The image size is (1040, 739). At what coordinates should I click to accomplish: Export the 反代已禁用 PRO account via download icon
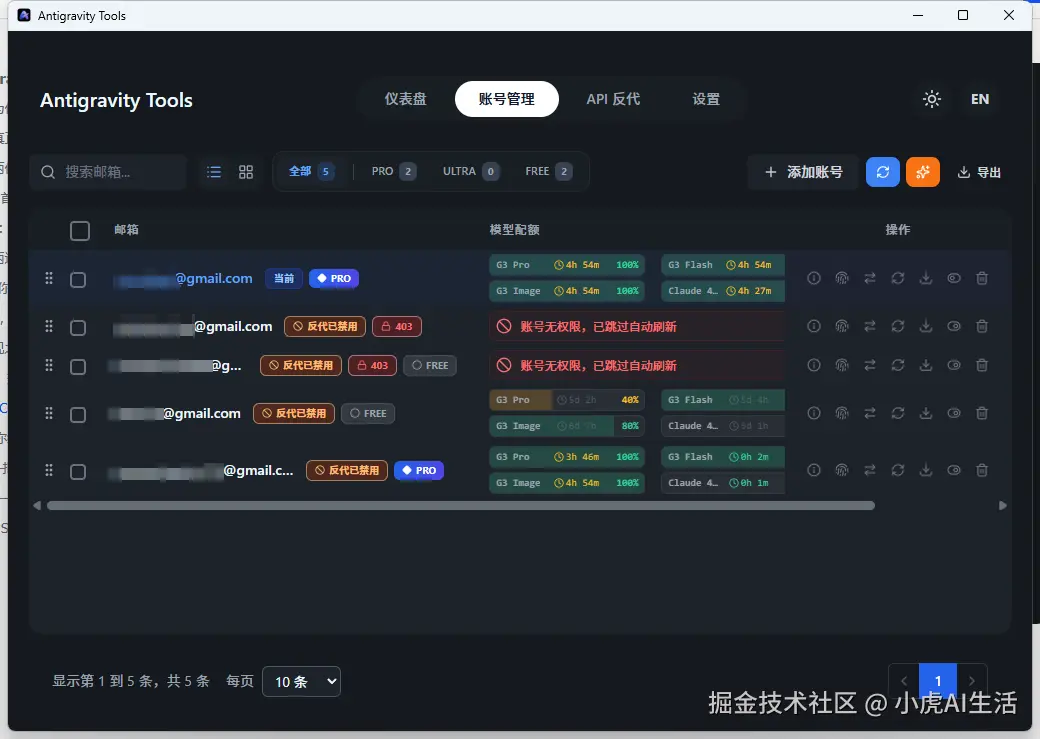click(925, 470)
